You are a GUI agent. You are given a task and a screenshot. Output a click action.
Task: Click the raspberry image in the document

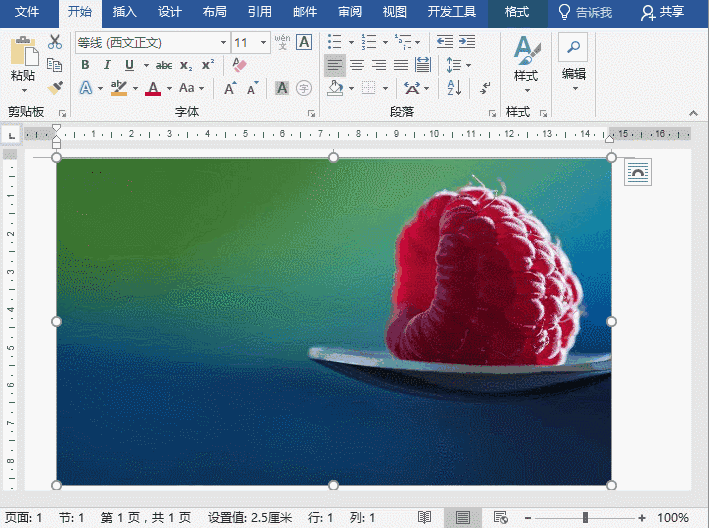pos(333,322)
